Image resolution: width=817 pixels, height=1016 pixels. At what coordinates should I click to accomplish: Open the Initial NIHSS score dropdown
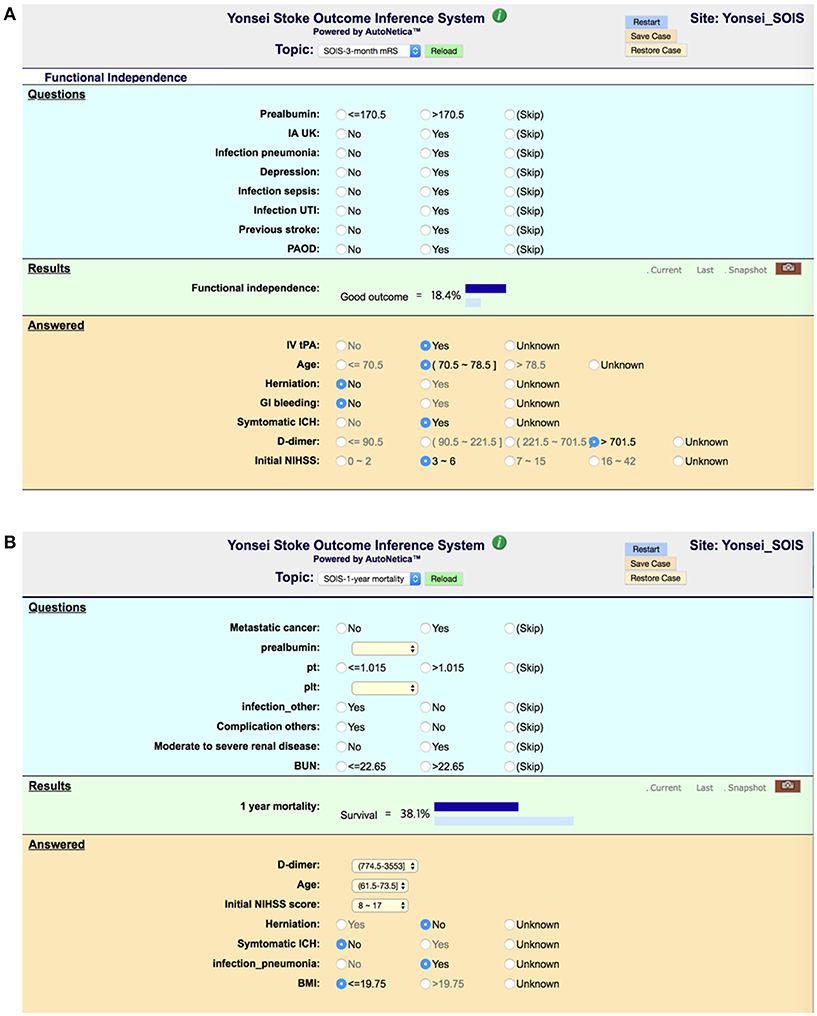coord(380,906)
